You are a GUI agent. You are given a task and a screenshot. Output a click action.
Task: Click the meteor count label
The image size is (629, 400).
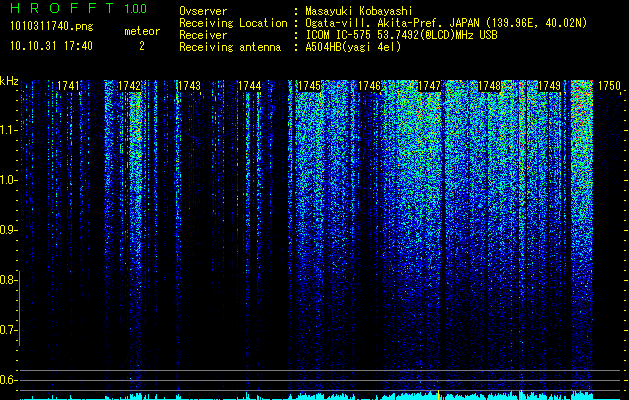coord(142,31)
